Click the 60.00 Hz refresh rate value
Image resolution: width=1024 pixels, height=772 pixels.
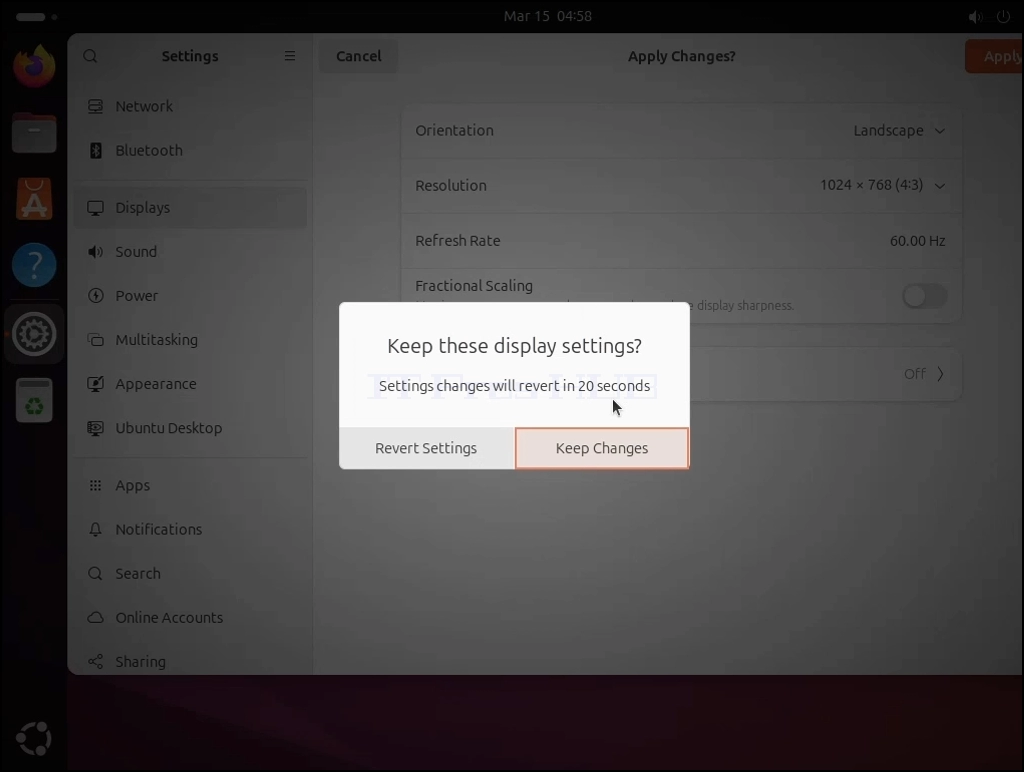coord(917,241)
